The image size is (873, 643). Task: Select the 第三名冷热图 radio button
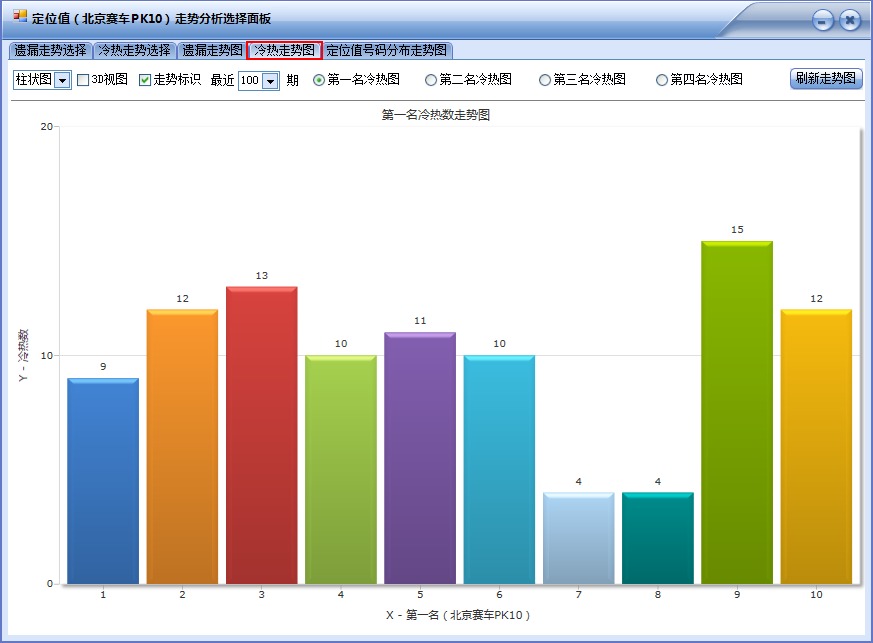click(545, 79)
